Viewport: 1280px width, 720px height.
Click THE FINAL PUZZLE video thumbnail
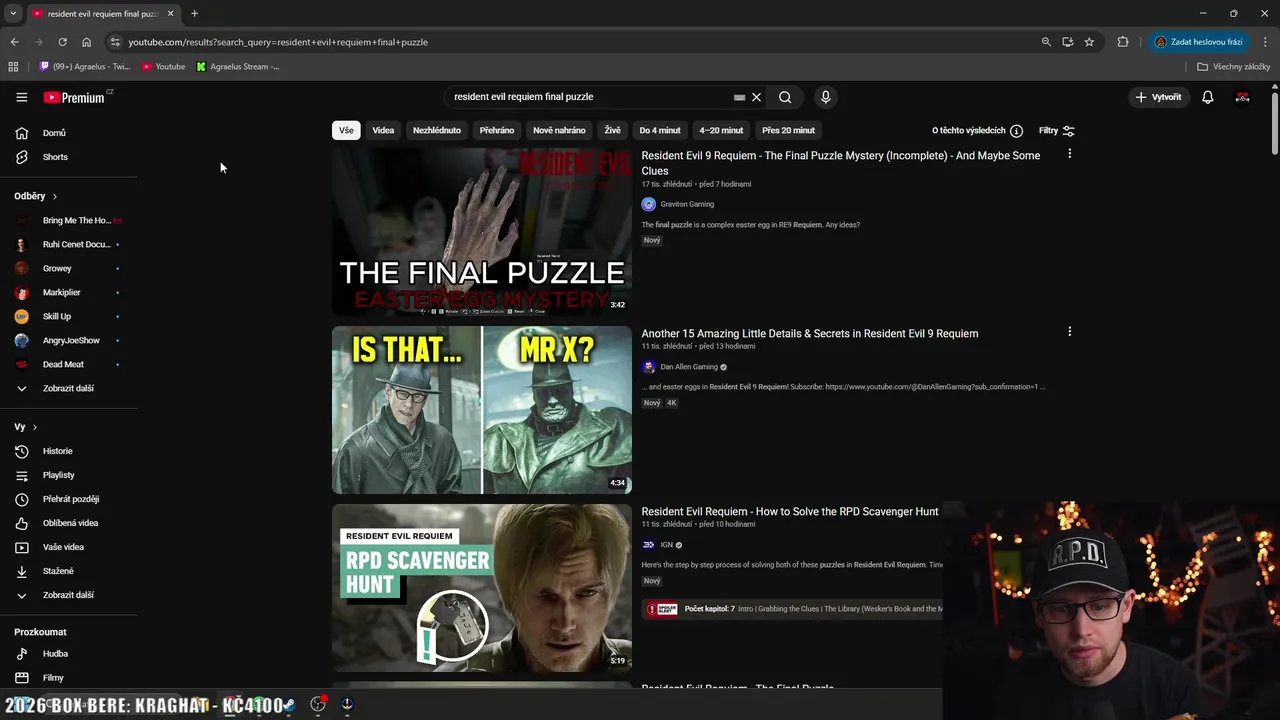point(482,232)
